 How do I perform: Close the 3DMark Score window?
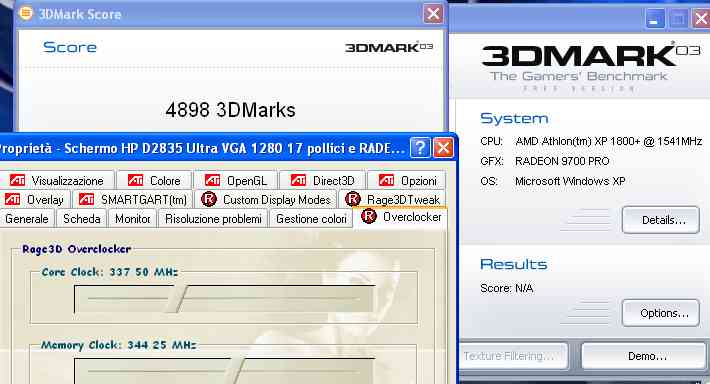(x=433, y=14)
